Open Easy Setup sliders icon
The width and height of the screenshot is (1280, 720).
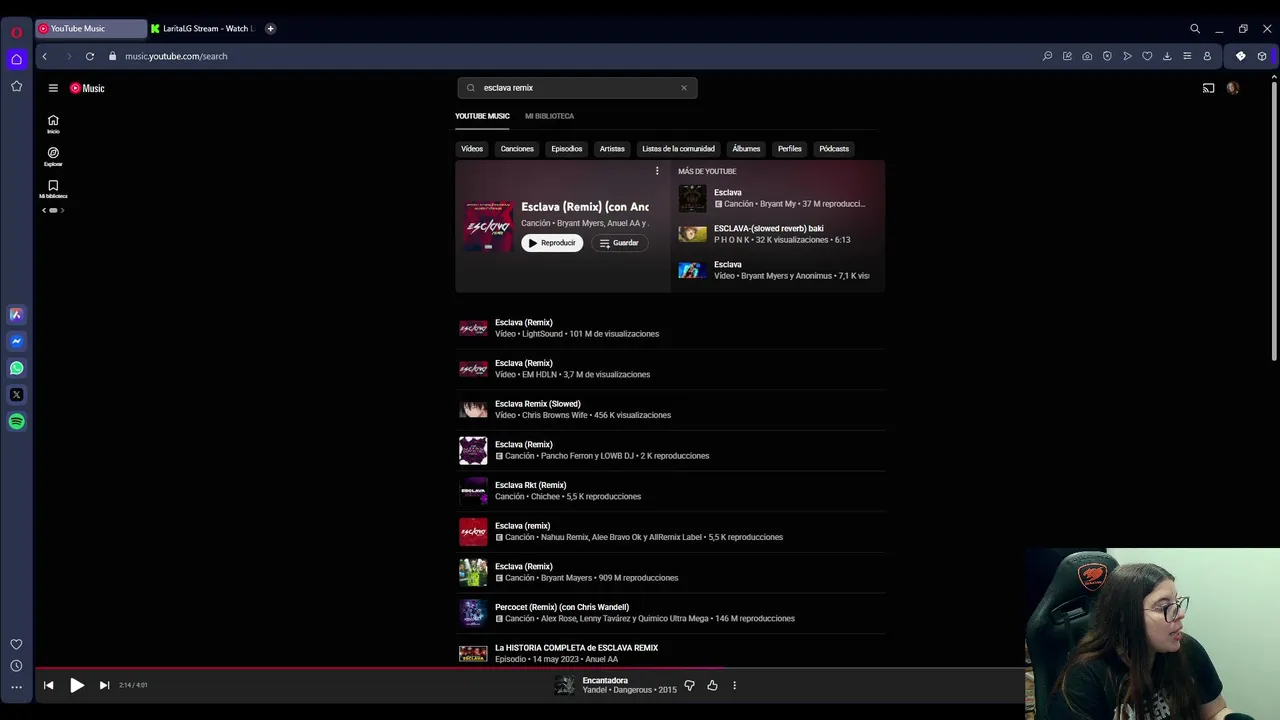coord(1187,56)
